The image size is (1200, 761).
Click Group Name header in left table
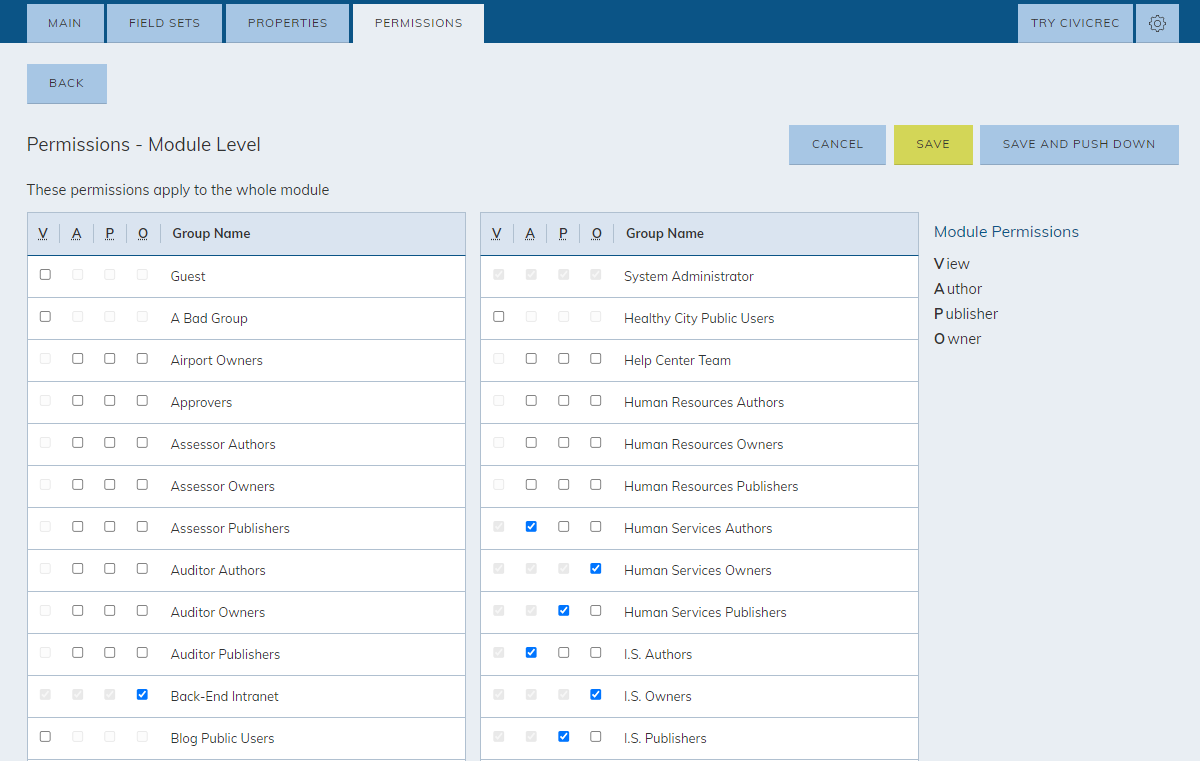tap(211, 234)
